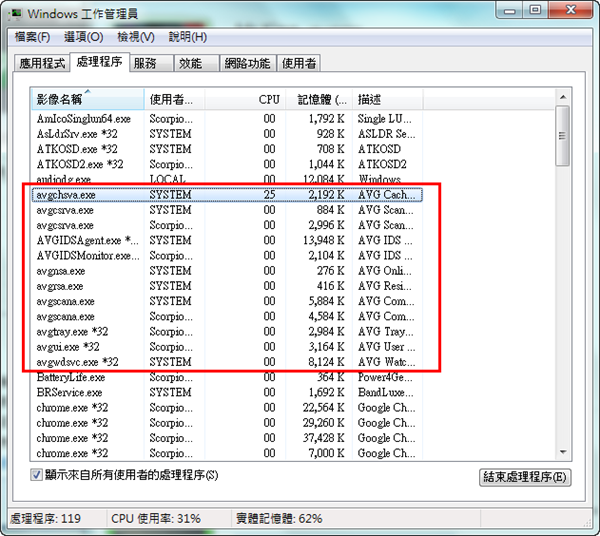Click the 13,948 K memory value
Screen dimensions: 600x536
(324, 240)
